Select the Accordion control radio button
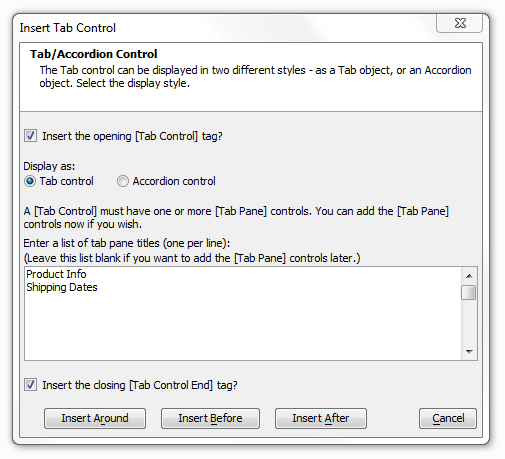 [123, 181]
